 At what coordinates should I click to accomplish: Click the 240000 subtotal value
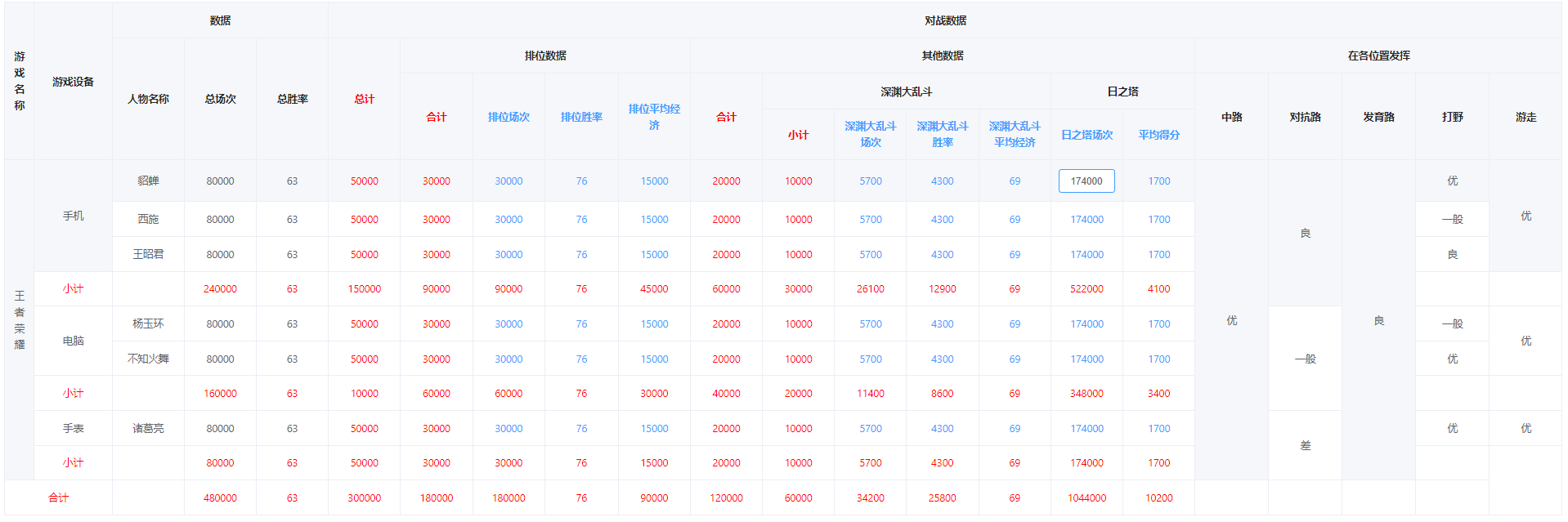(x=220, y=288)
